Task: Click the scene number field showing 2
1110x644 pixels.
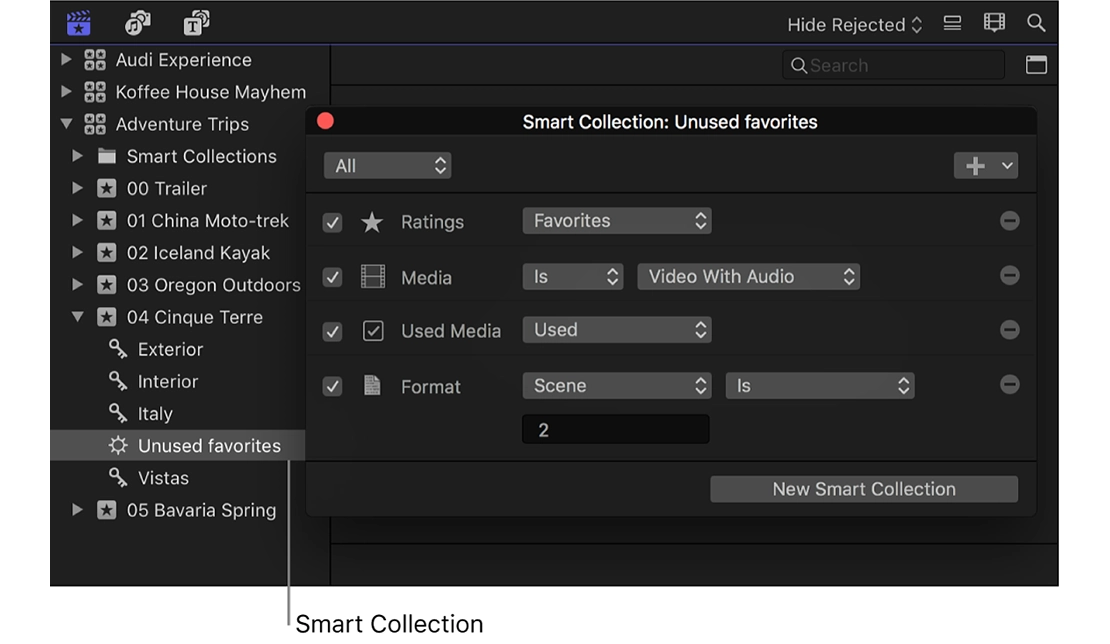Action: tap(615, 428)
